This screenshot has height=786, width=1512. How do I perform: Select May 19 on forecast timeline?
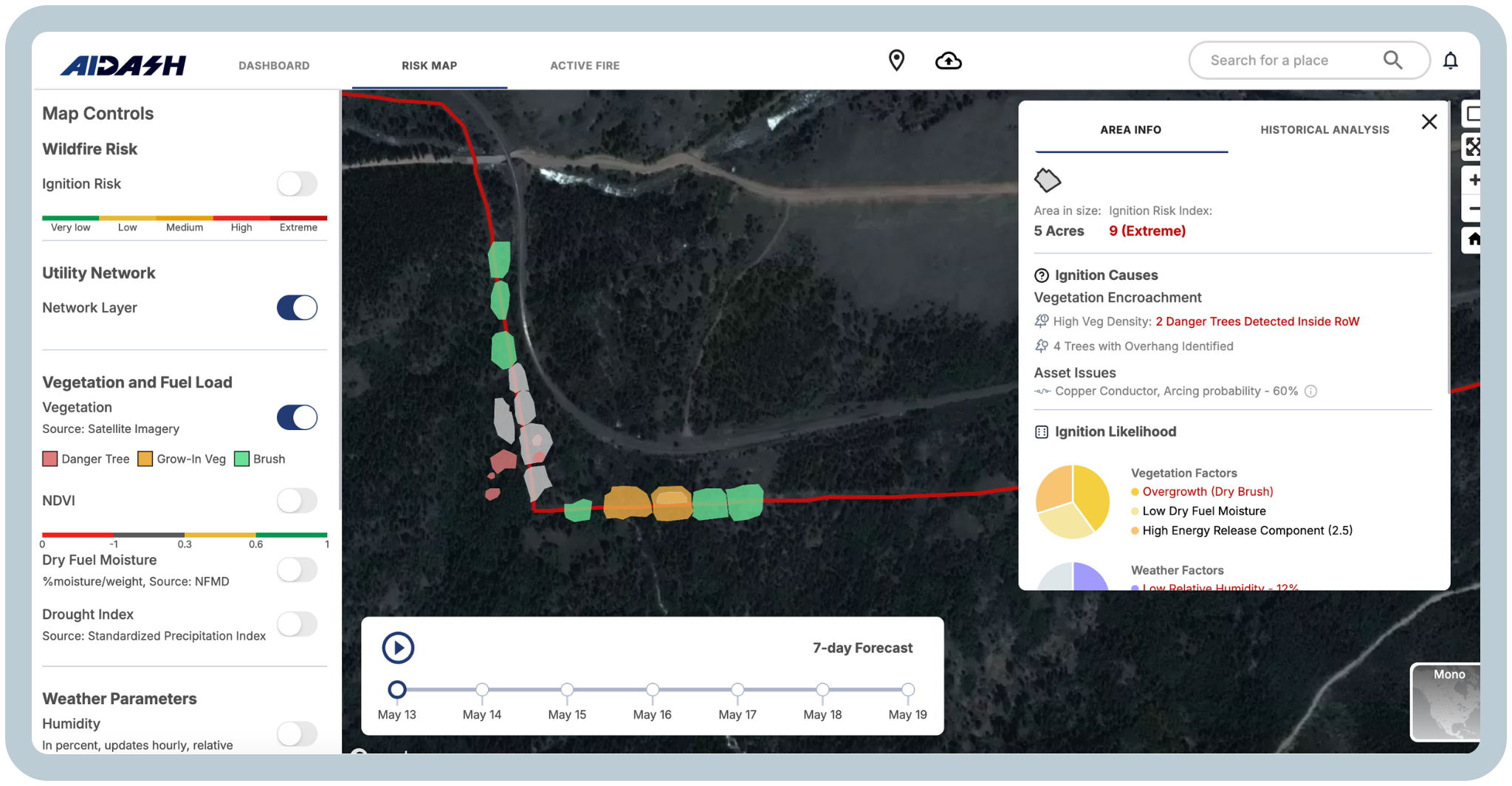click(908, 690)
